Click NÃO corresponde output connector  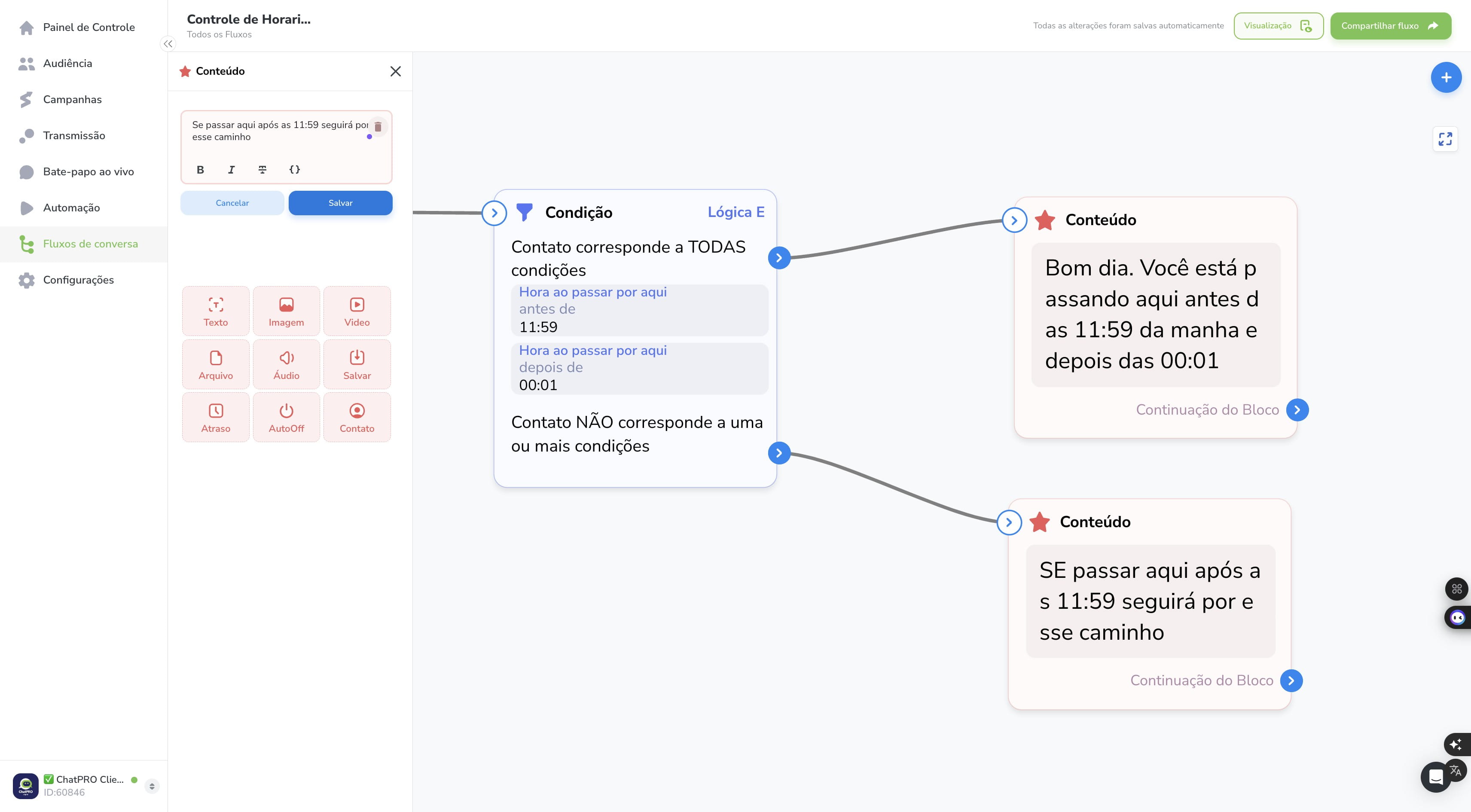(779, 453)
